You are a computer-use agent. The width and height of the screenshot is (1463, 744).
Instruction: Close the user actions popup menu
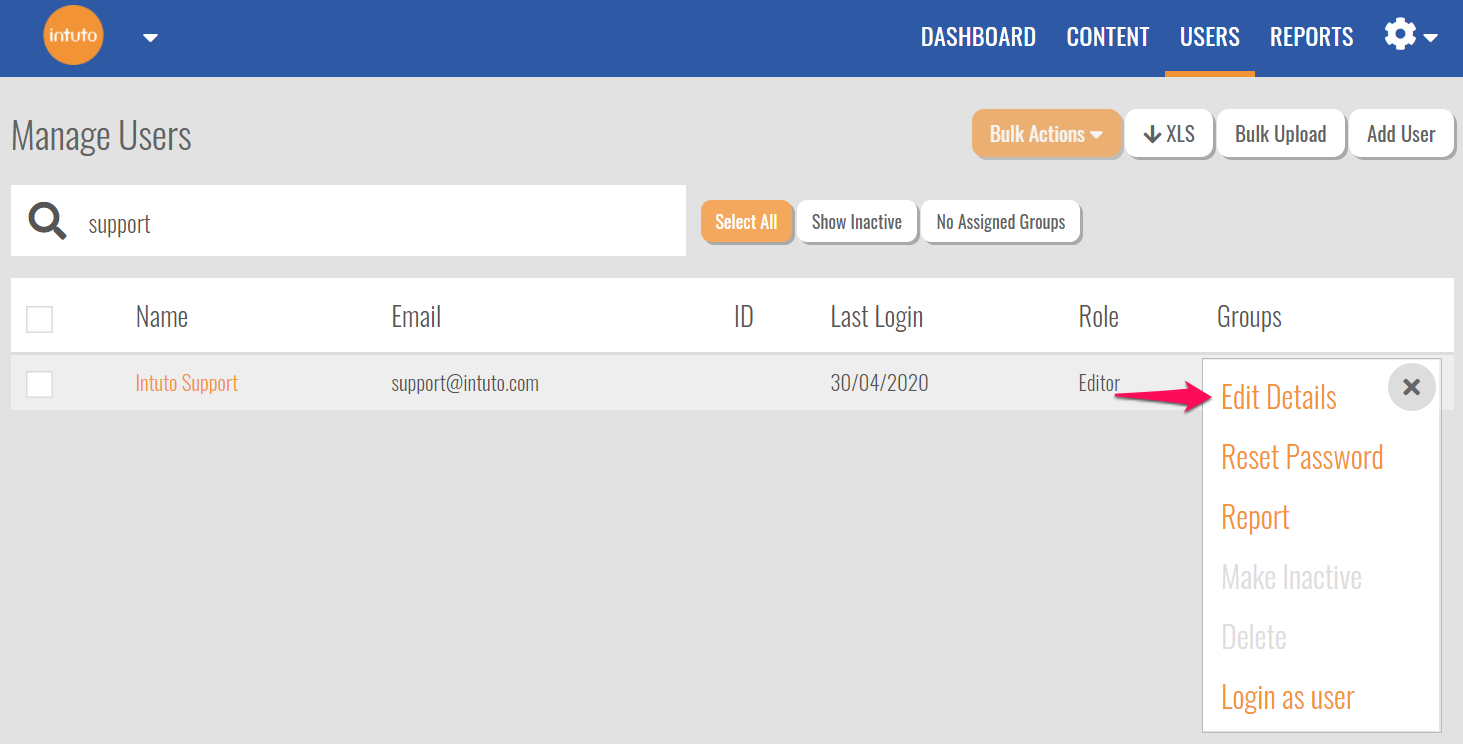1411,387
